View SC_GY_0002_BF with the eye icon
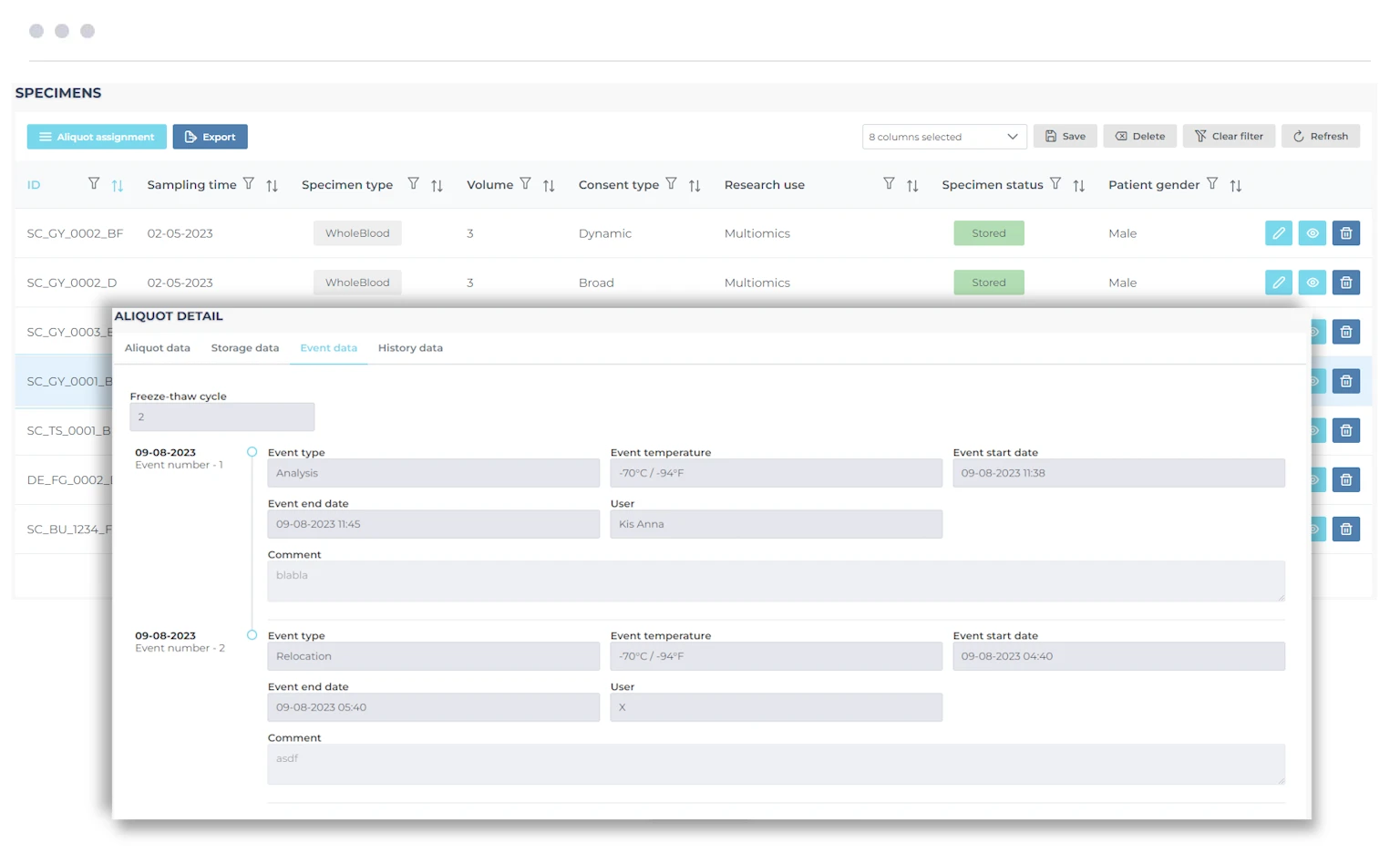The image size is (1400, 864). point(1312,233)
